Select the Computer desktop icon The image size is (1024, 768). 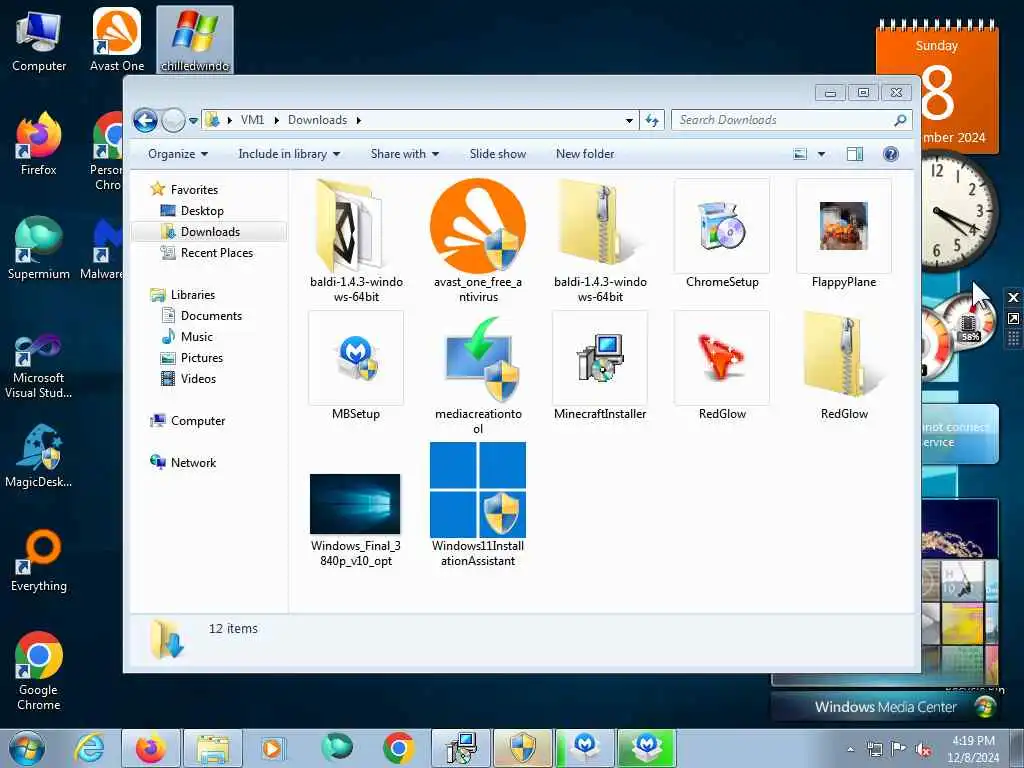[39, 40]
